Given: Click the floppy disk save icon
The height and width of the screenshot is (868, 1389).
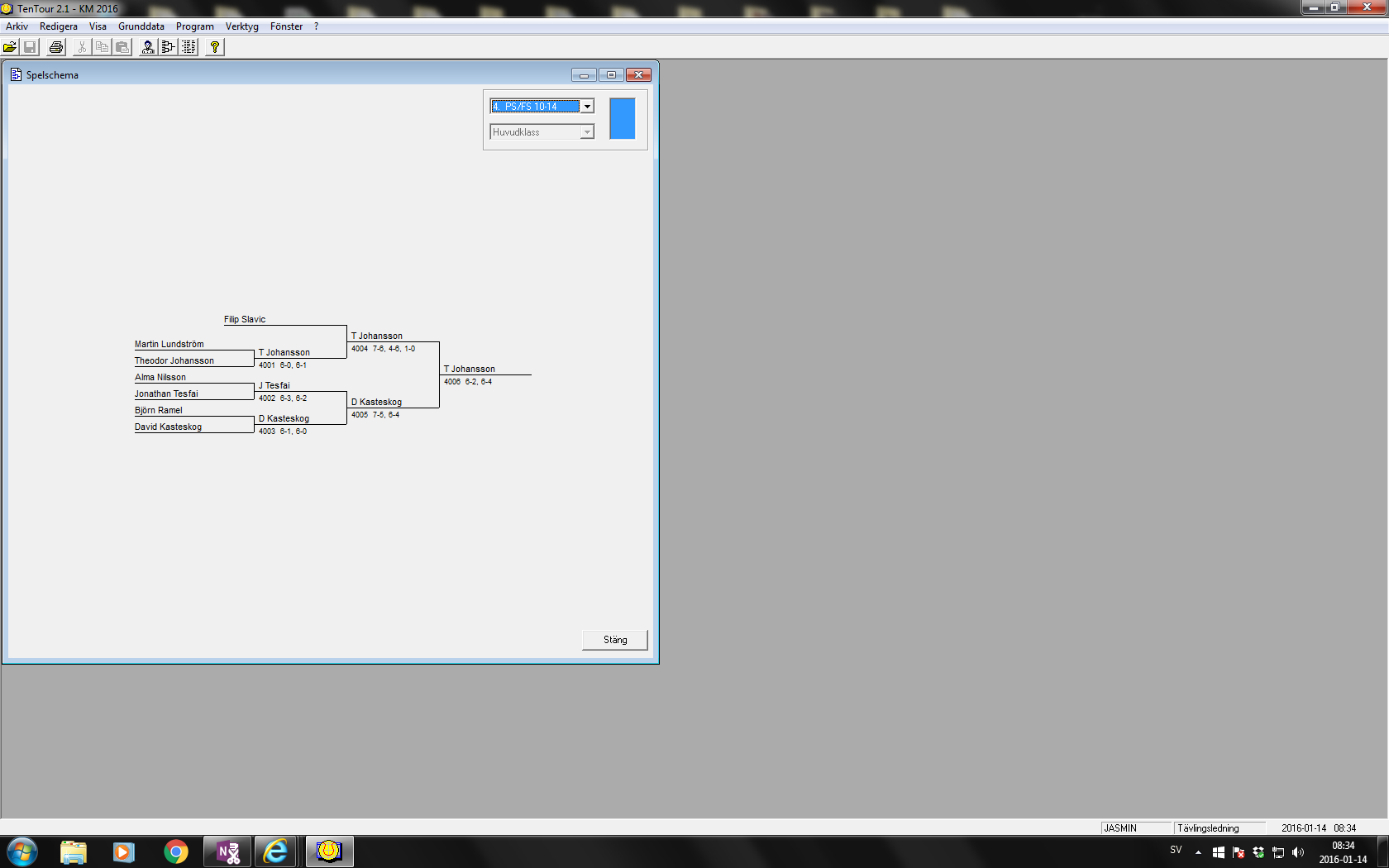Looking at the screenshot, I should [x=31, y=47].
